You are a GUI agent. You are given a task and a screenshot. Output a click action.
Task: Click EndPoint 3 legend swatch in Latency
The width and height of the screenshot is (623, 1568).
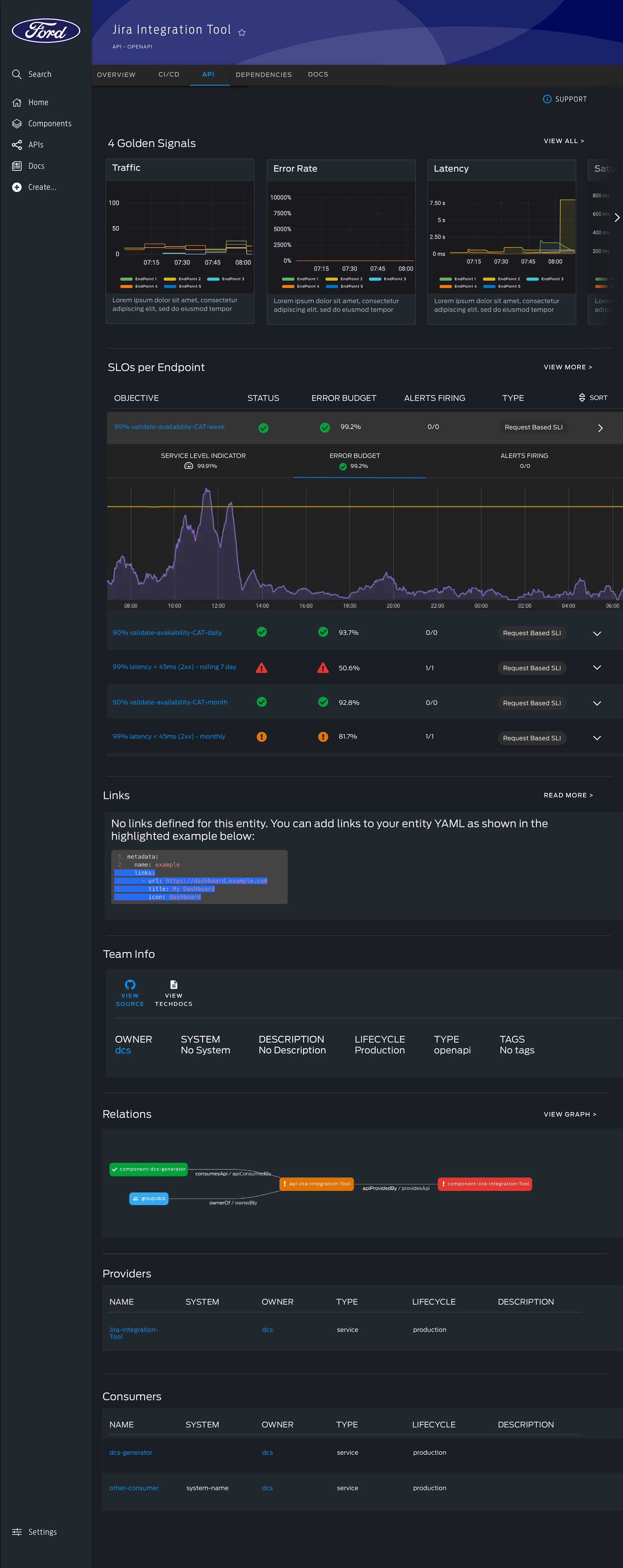click(532, 279)
